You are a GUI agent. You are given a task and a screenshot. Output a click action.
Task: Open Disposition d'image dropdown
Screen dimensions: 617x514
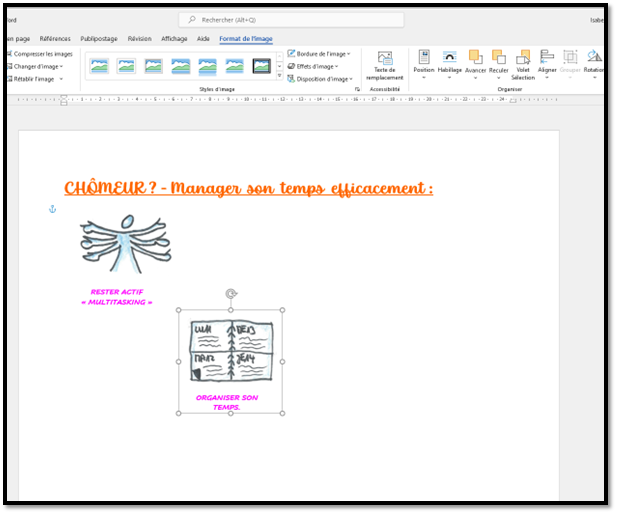pyautogui.click(x=320, y=79)
